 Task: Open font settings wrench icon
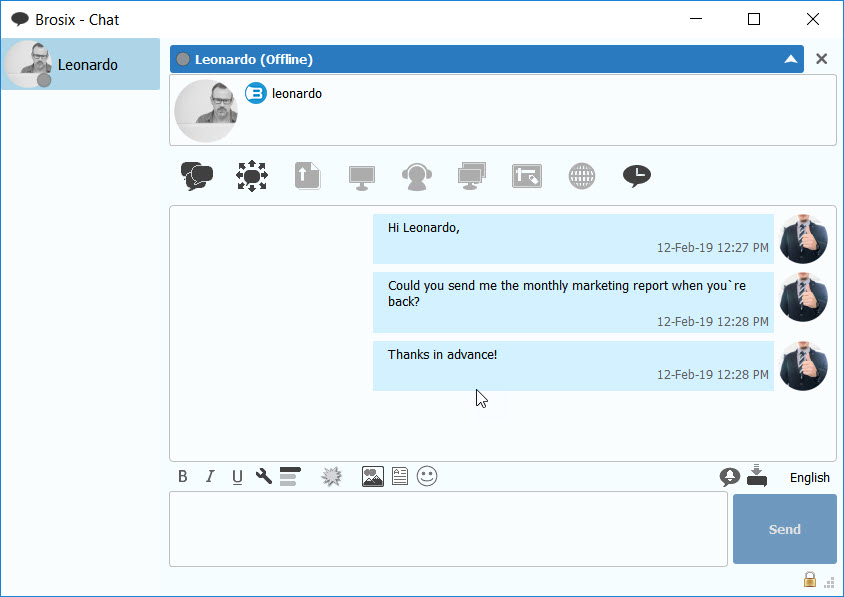point(264,476)
